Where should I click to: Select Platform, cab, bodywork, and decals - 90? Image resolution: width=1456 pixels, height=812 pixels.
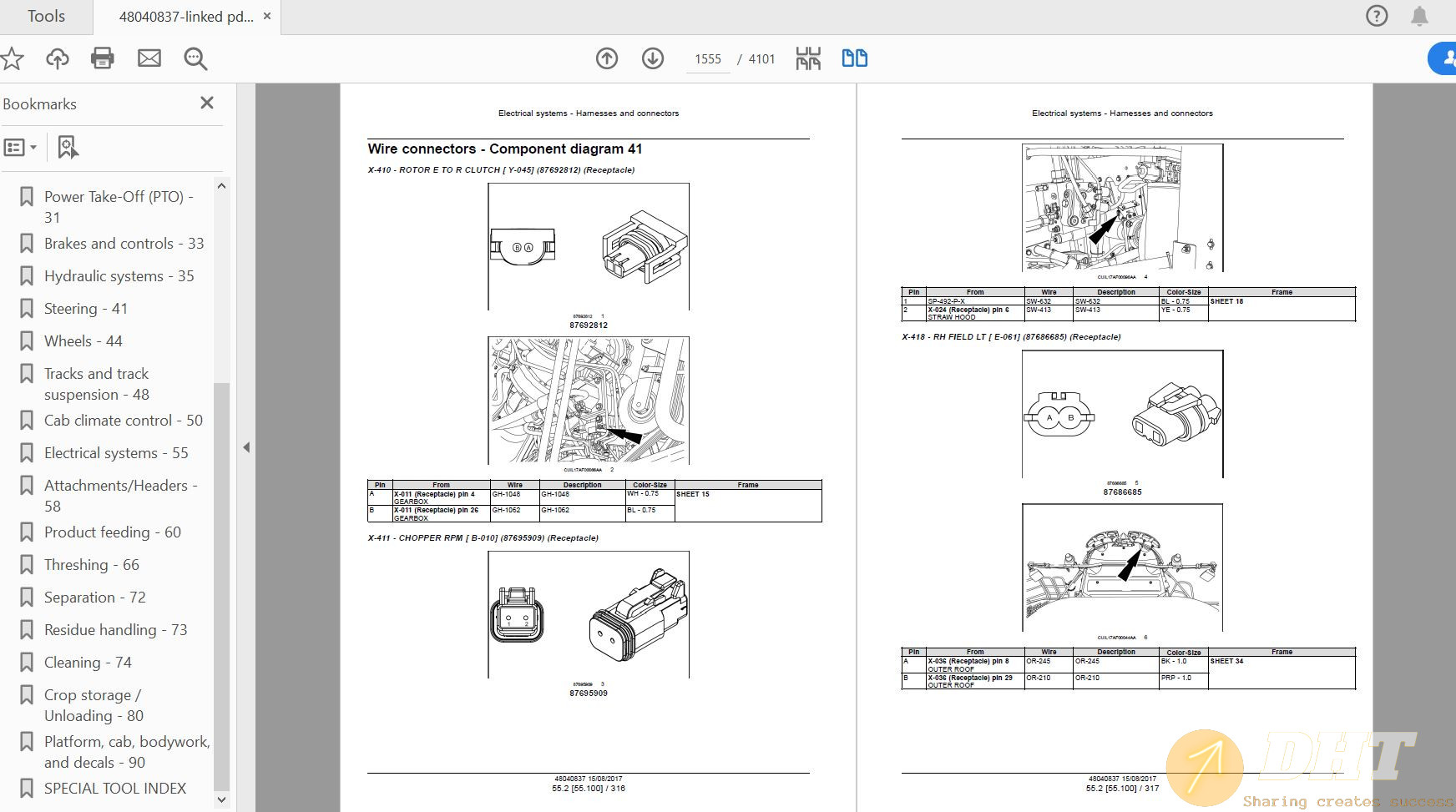[x=127, y=752]
